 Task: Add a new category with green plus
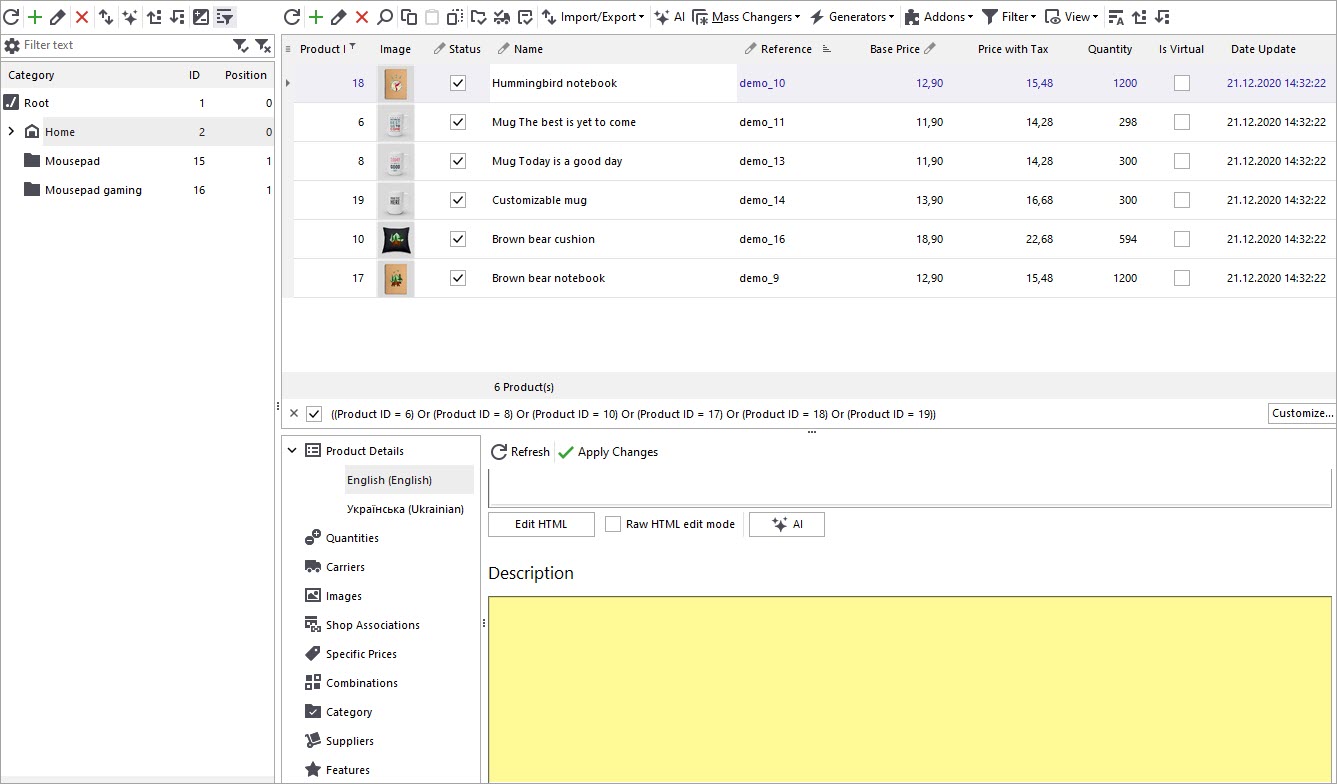coord(35,17)
